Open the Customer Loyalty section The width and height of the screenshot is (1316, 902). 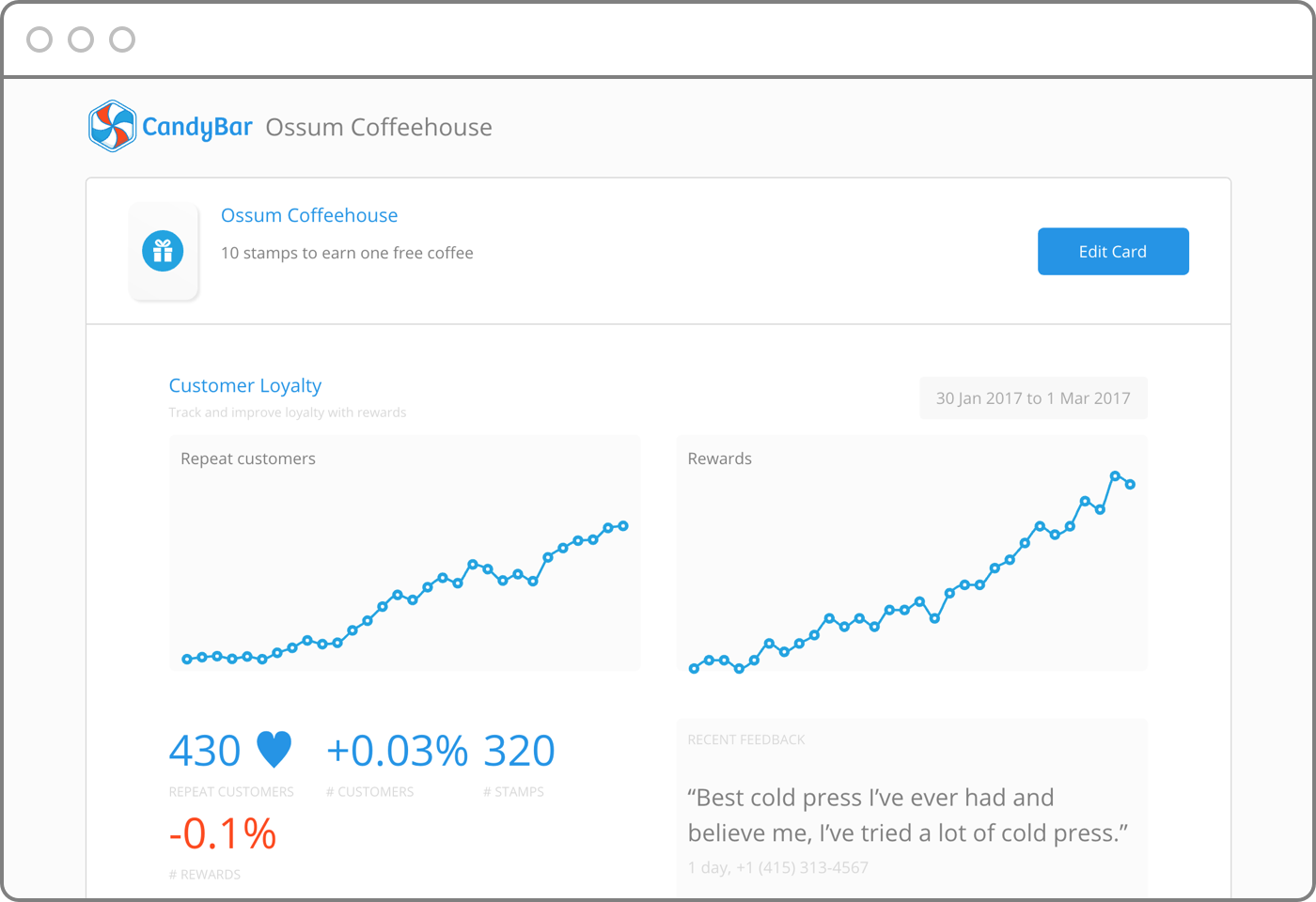[x=244, y=385]
